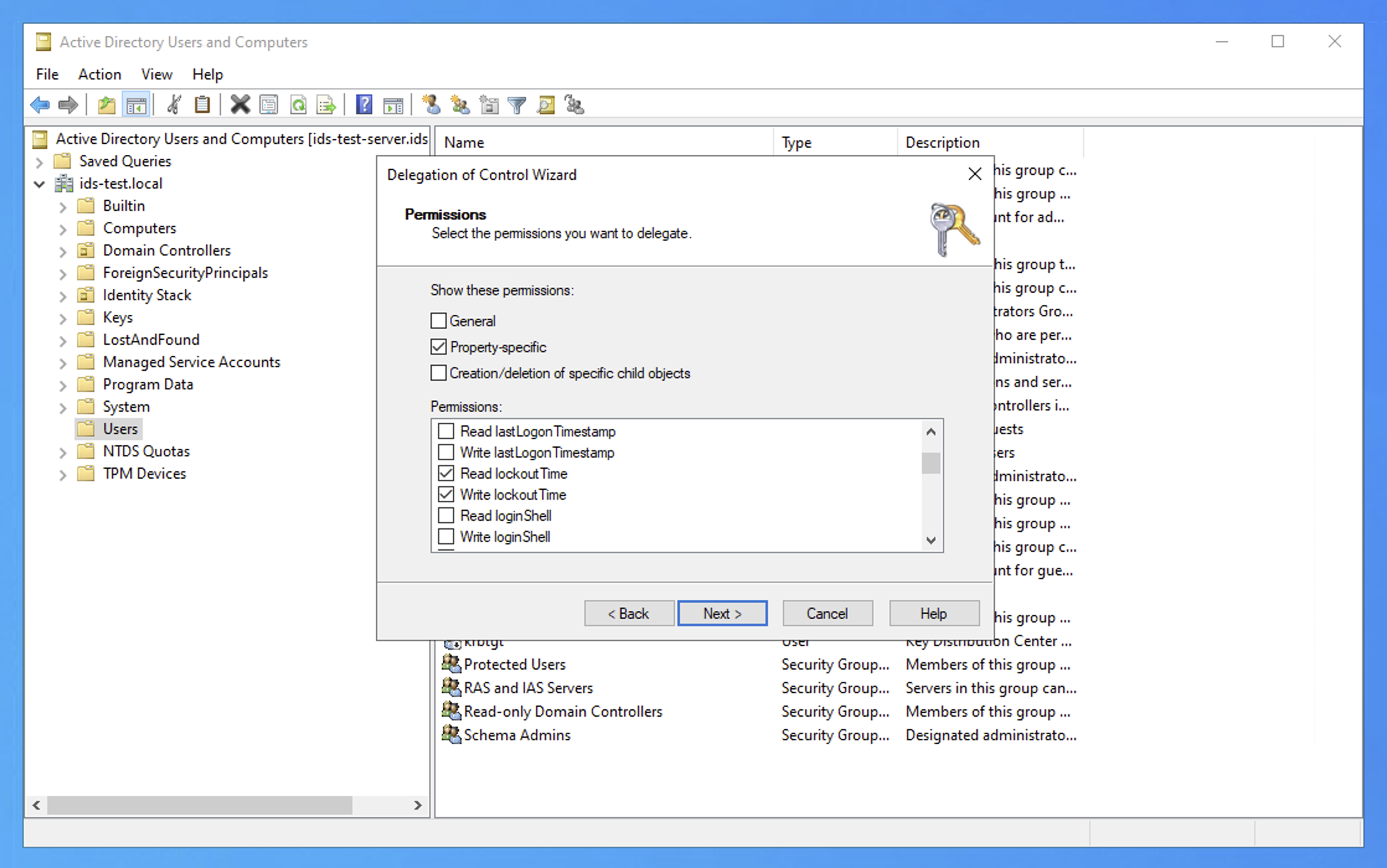This screenshot has width=1387, height=868.
Task: Open the Help menu in menu bar
Action: click(207, 74)
